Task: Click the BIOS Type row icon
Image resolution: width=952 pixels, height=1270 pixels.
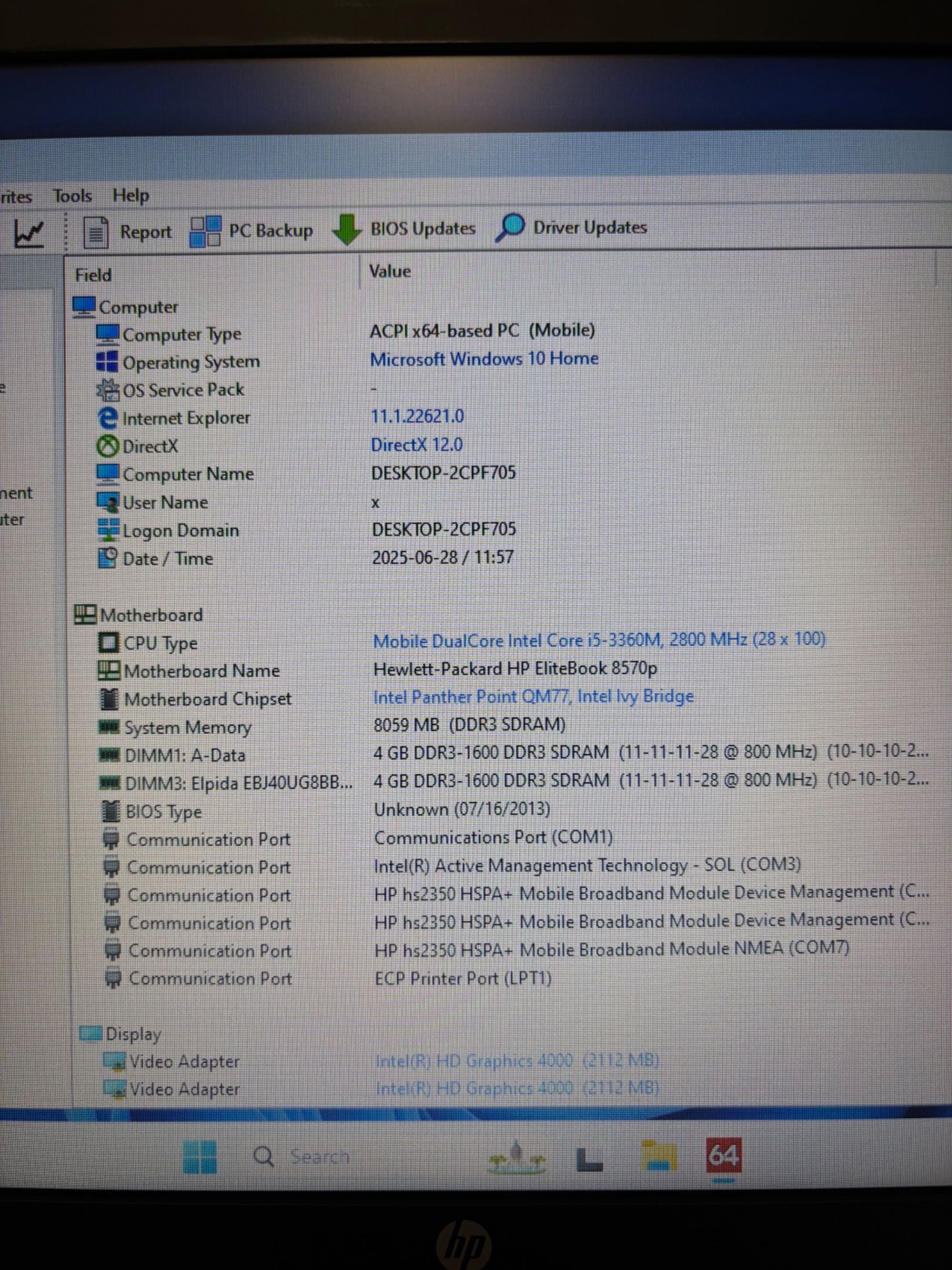Action: click(110, 811)
